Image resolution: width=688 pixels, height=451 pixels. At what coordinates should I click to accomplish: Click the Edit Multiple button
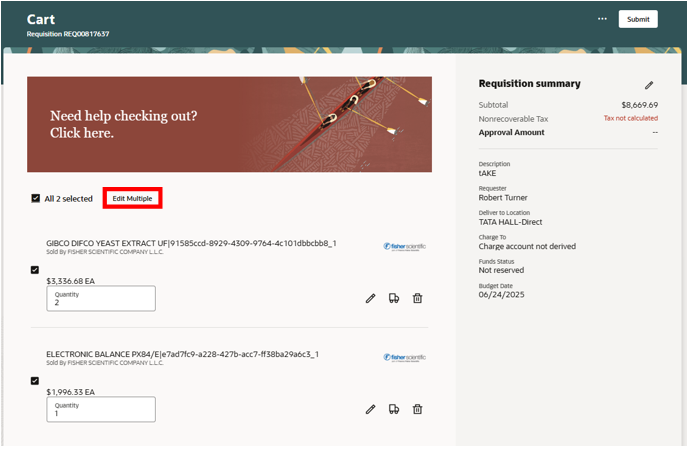[133, 198]
